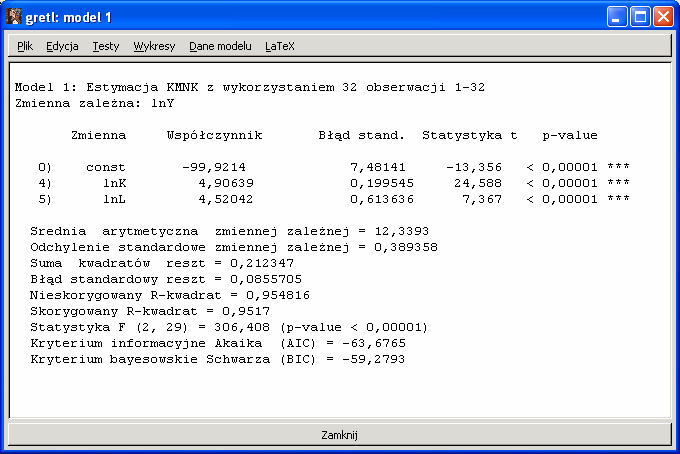The height and width of the screenshot is (454, 680).
Task: Expand the Wykresy menu
Action: coord(154,46)
